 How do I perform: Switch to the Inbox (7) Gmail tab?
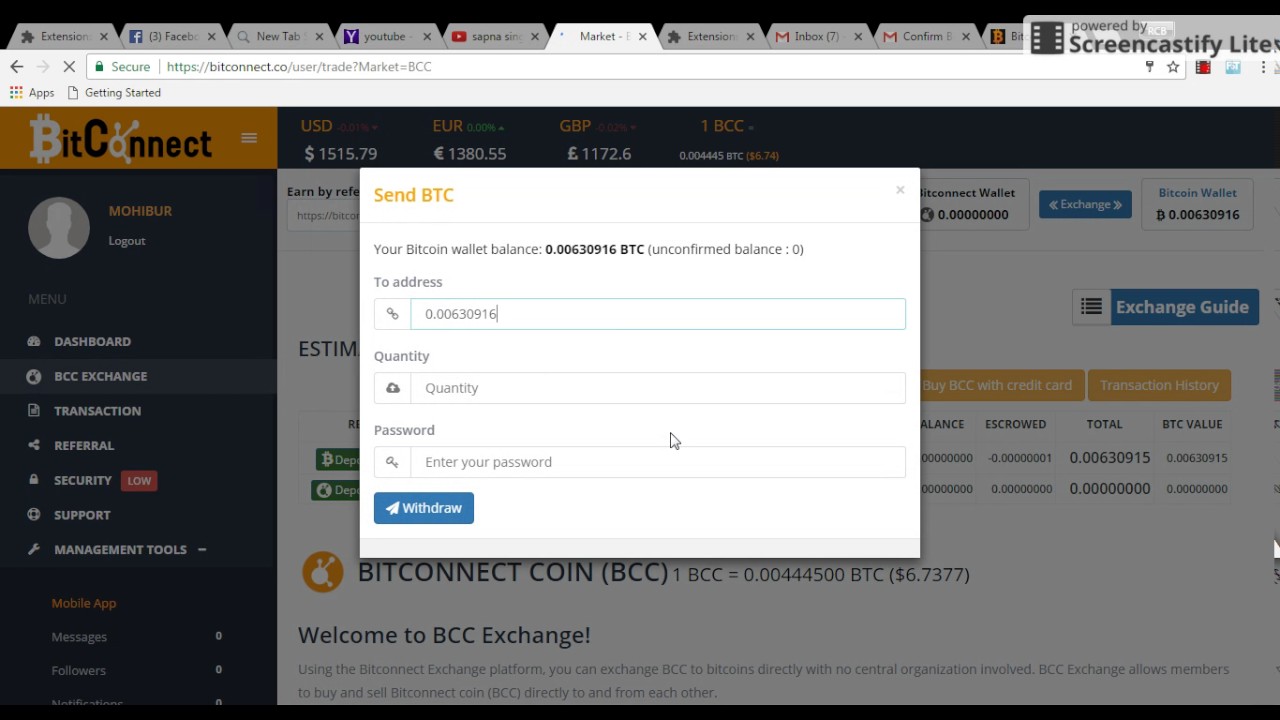pyautogui.click(x=818, y=36)
